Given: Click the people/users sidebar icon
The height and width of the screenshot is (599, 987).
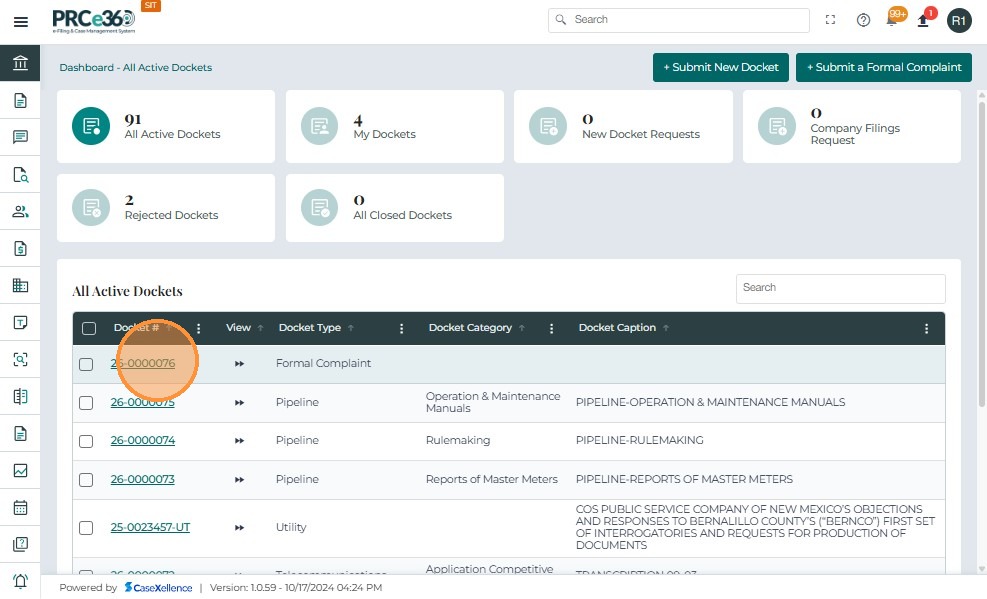Looking at the screenshot, I should tap(20, 212).
